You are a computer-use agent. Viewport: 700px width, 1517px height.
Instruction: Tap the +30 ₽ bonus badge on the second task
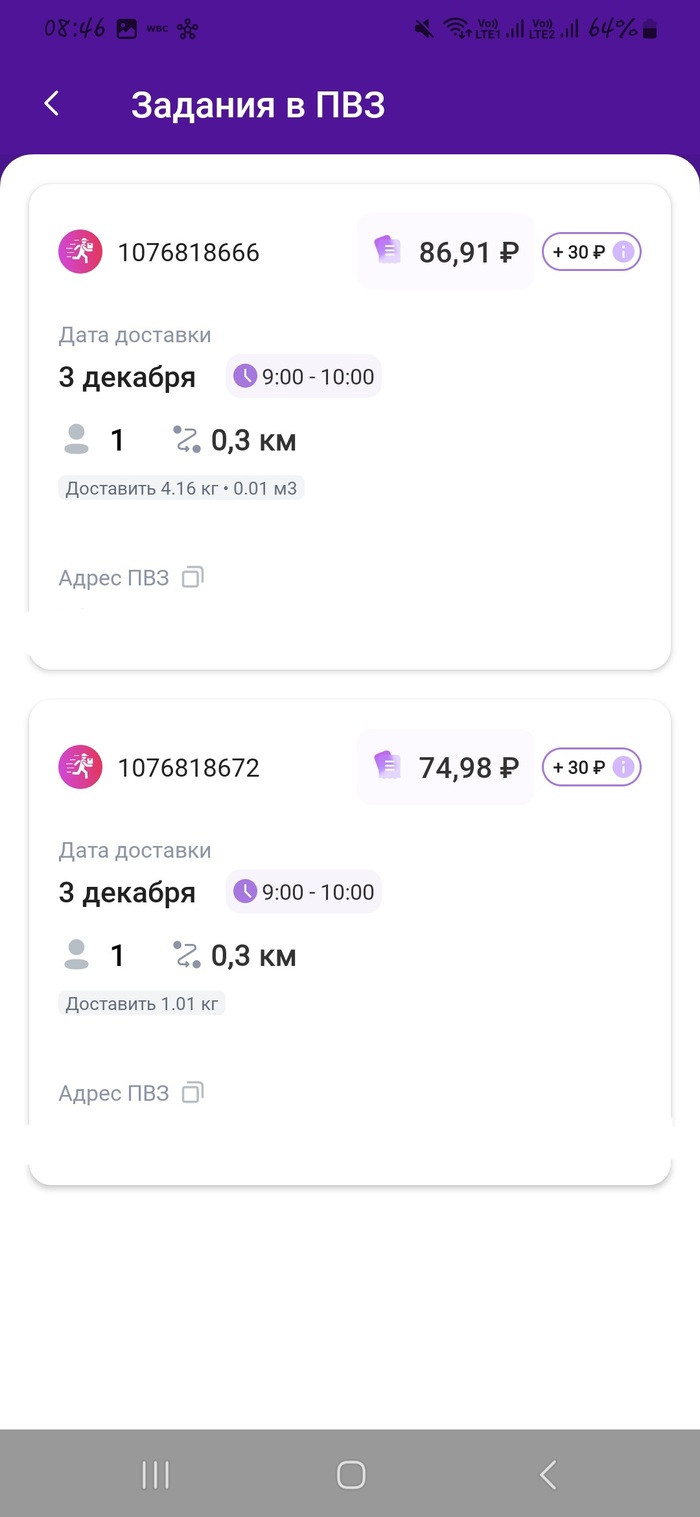pos(579,768)
